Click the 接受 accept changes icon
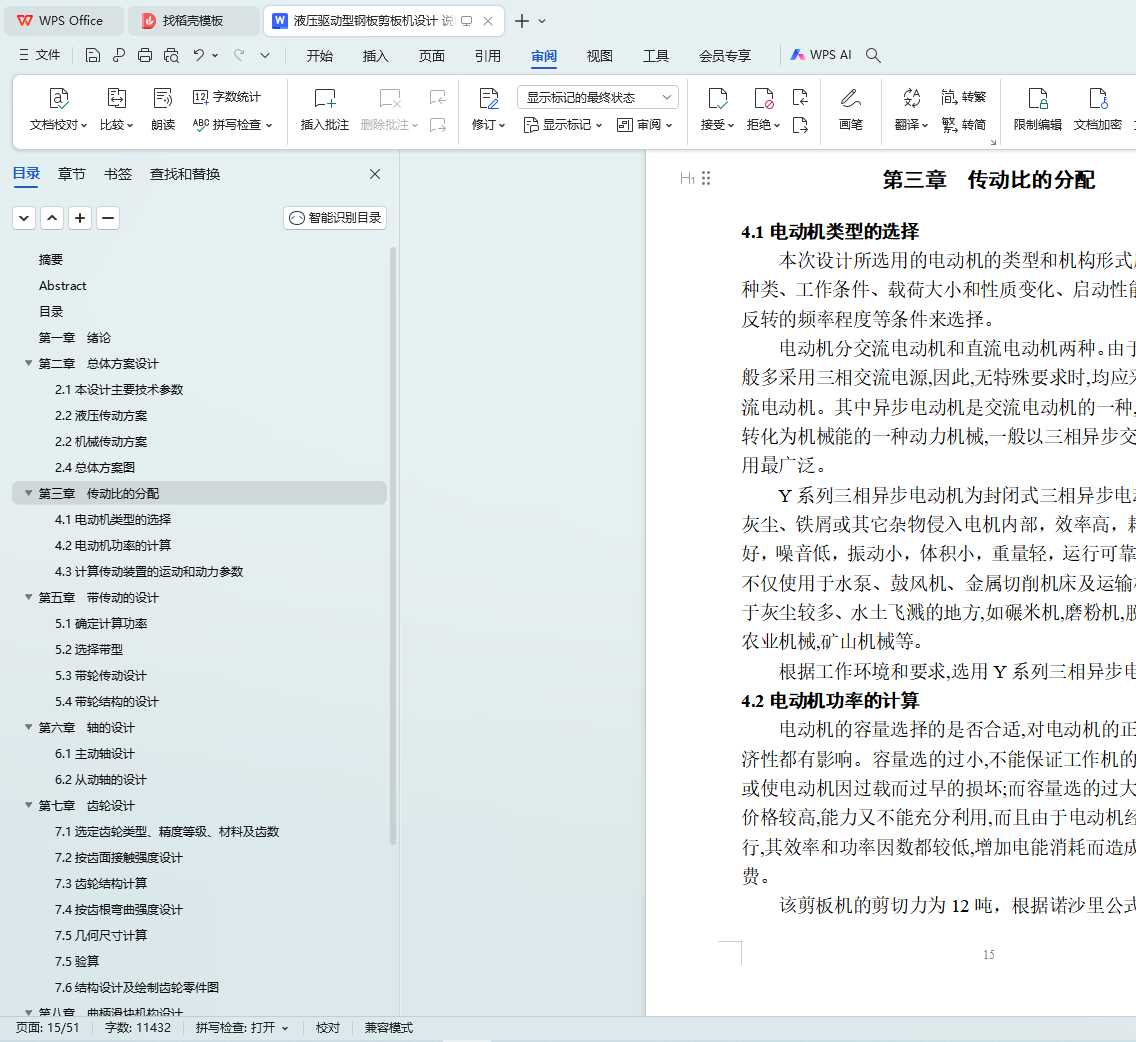The height and width of the screenshot is (1042, 1136). click(717, 109)
